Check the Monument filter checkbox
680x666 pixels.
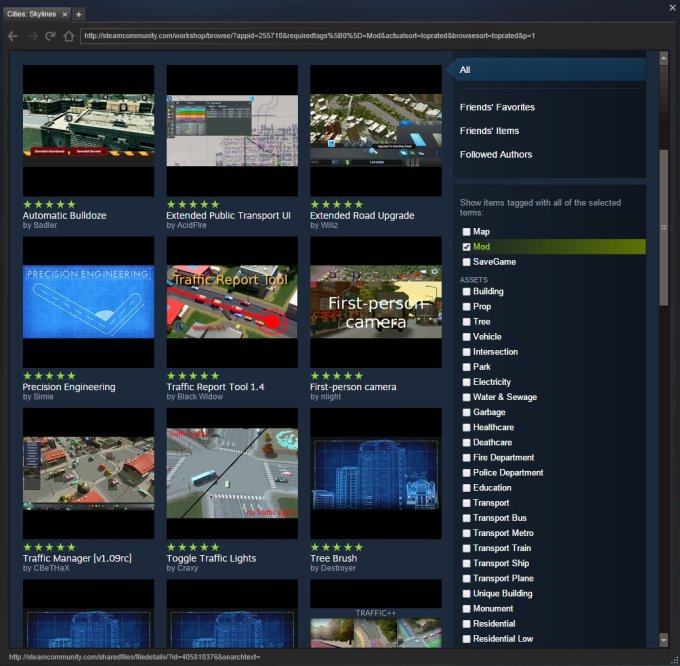pos(466,609)
